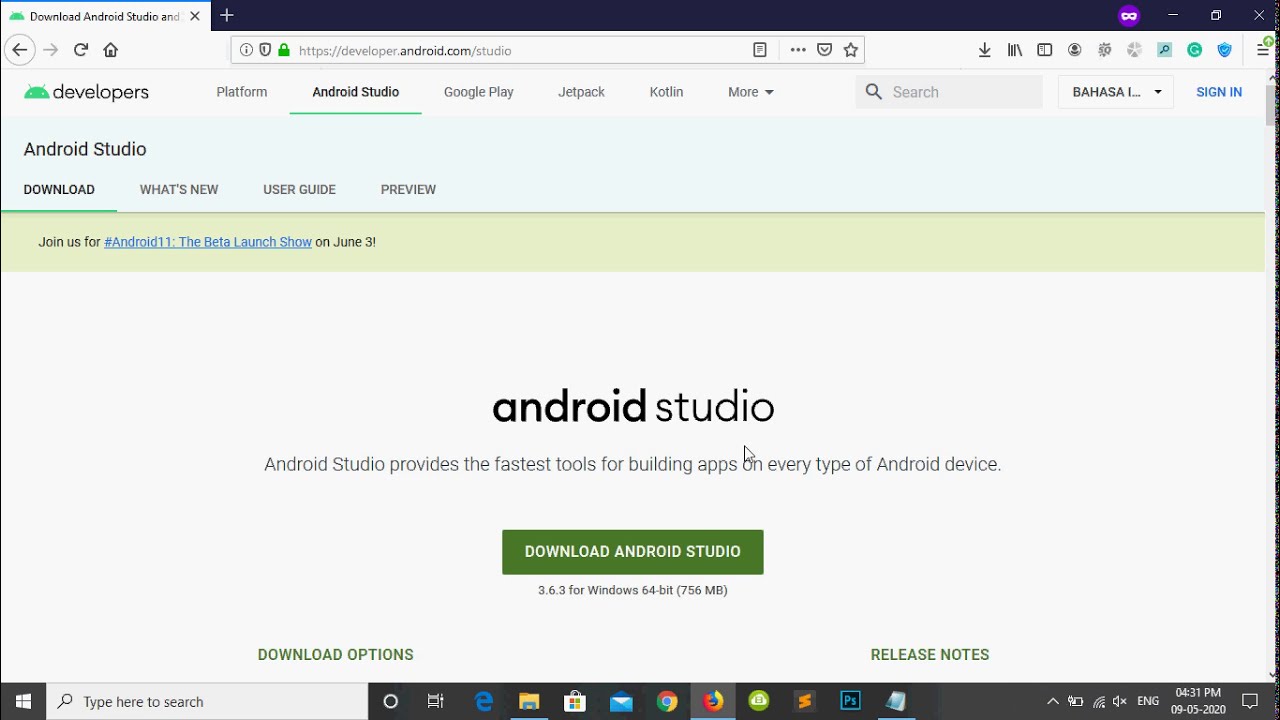The width and height of the screenshot is (1280, 720).
Task: Click the Android developers logo
Action: 86,92
